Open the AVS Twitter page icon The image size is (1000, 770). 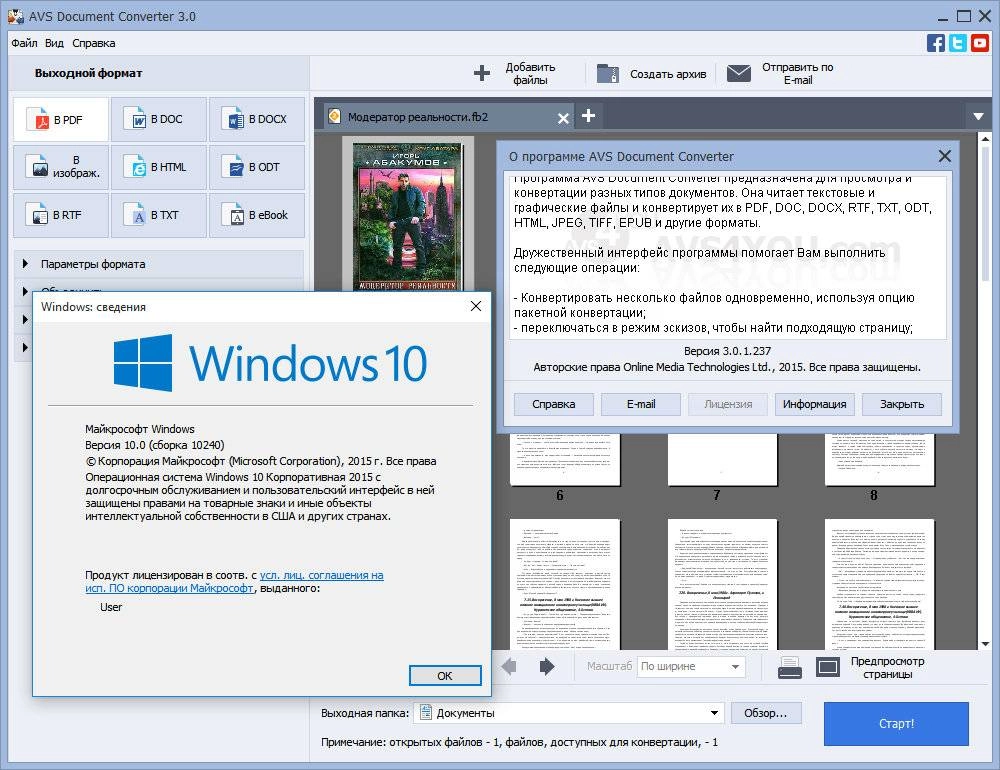coord(957,43)
